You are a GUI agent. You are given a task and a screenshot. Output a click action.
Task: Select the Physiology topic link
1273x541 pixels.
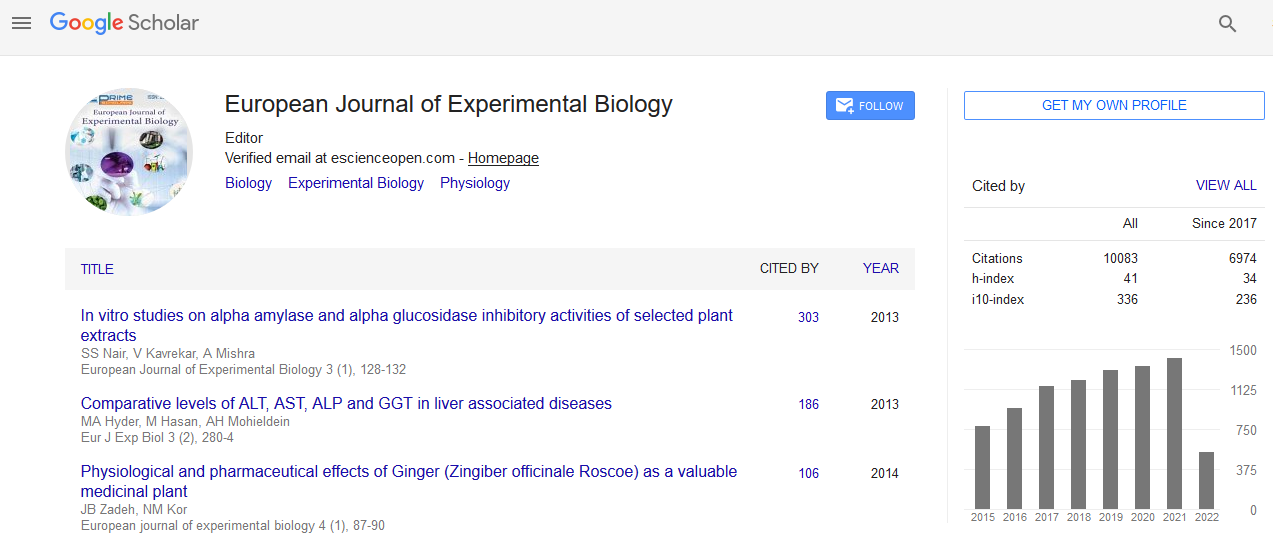474,183
